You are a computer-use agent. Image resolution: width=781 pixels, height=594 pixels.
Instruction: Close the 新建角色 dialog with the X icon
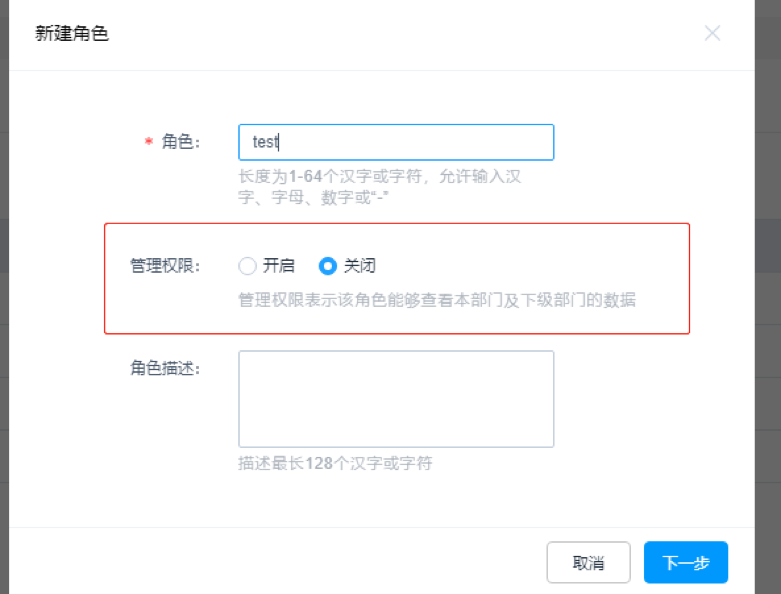pos(712,33)
